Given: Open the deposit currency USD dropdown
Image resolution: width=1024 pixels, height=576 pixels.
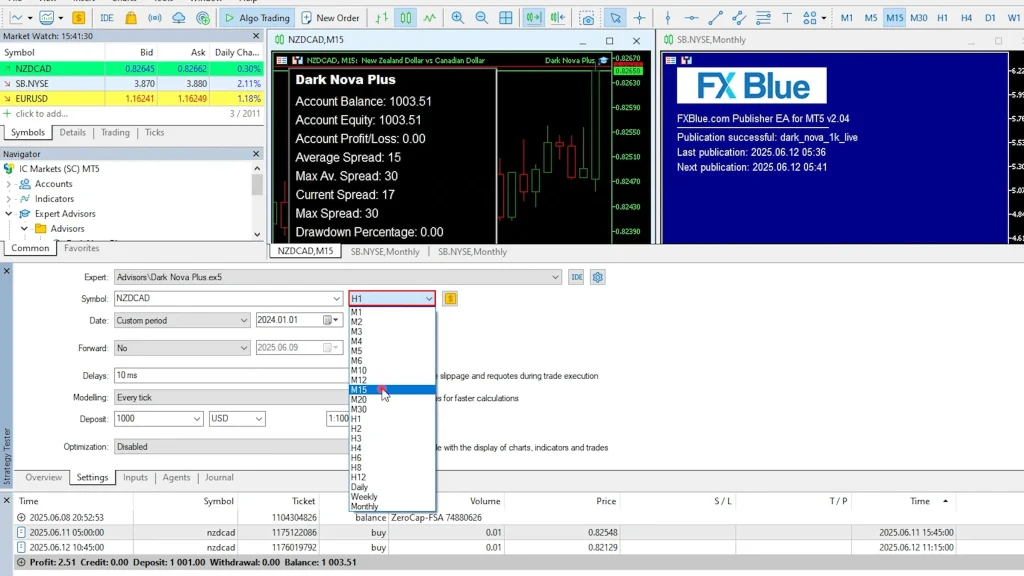Looking at the screenshot, I should pyautogui.click(x=237, y=419).
